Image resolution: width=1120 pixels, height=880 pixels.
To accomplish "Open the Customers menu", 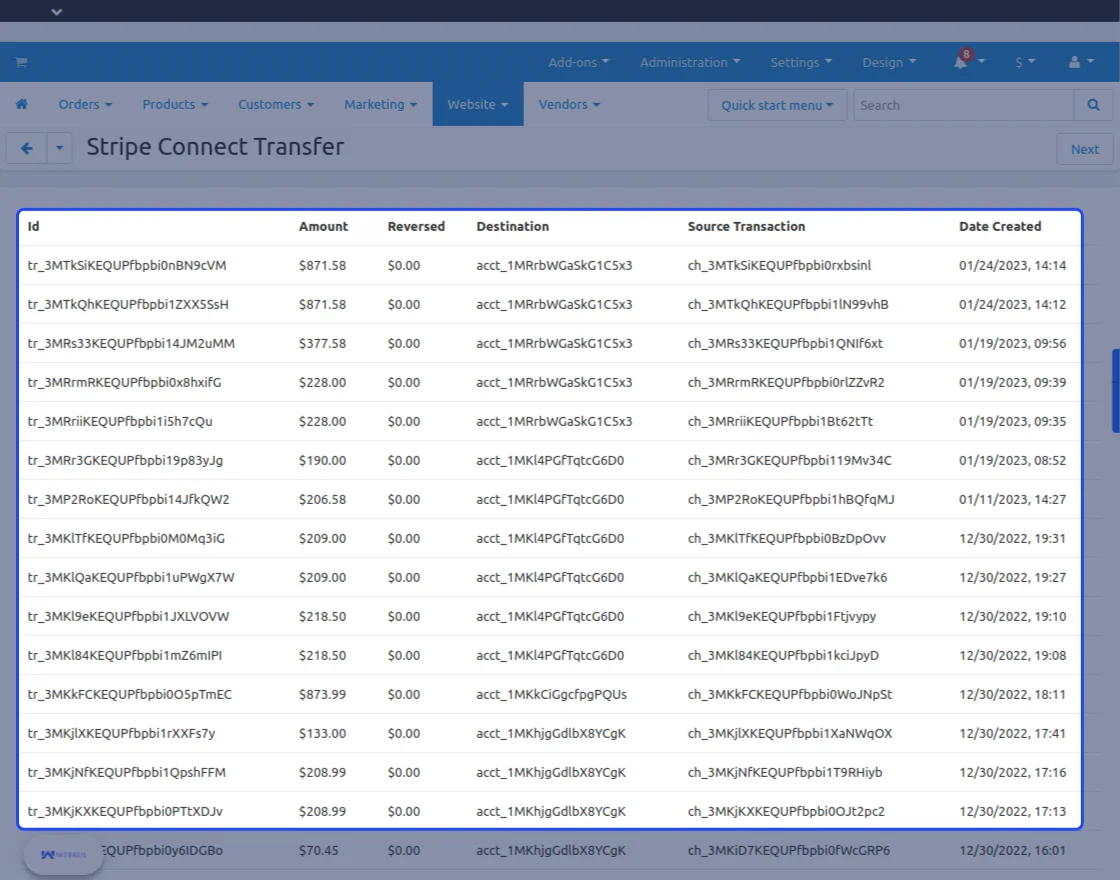I will pos(276,104).
